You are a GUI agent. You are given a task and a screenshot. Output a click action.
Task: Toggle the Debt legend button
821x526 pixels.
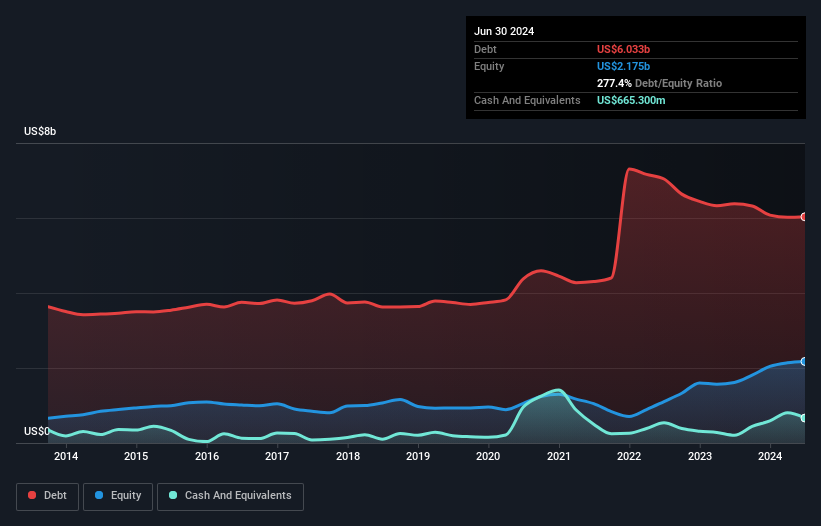tap(48, 496)
